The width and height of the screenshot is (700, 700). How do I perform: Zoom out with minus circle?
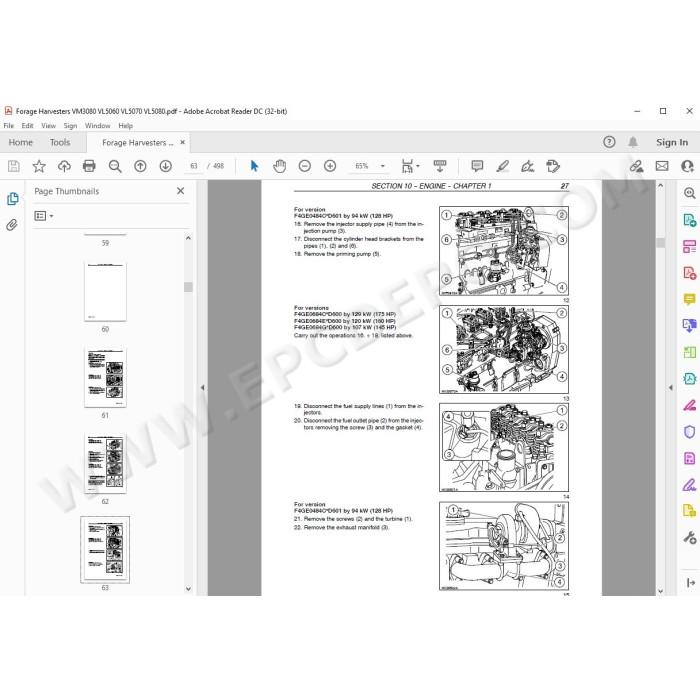pyautogui.click(x=304, y=166)
